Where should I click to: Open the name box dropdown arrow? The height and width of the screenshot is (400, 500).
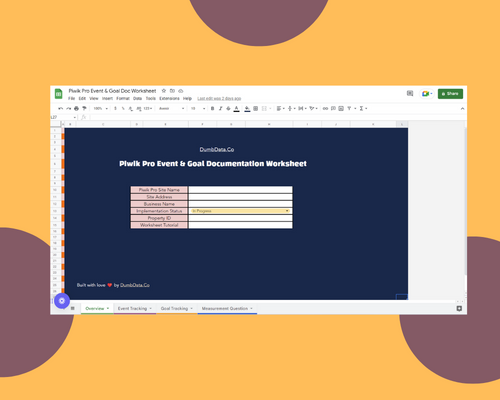[75, 117]
